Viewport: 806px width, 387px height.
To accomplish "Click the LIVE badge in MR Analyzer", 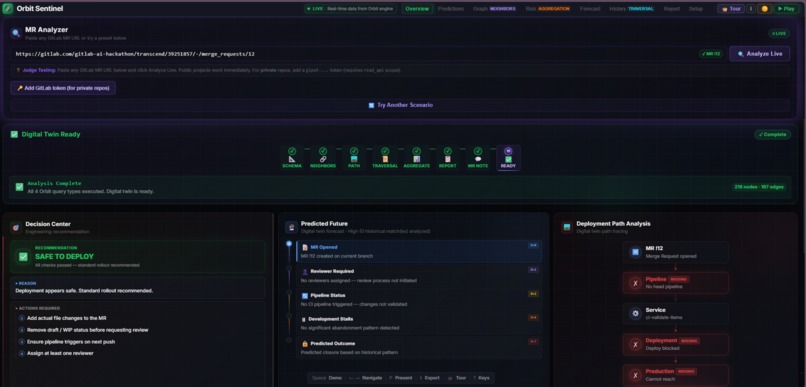I will click(x=779, y=33).
